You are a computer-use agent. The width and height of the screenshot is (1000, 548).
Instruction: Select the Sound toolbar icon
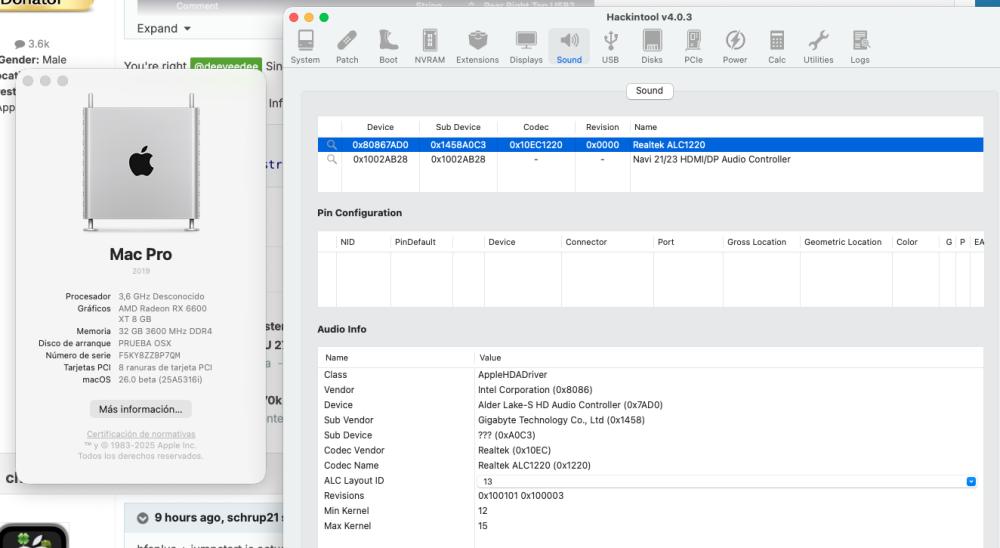click(x=569, y=47)
